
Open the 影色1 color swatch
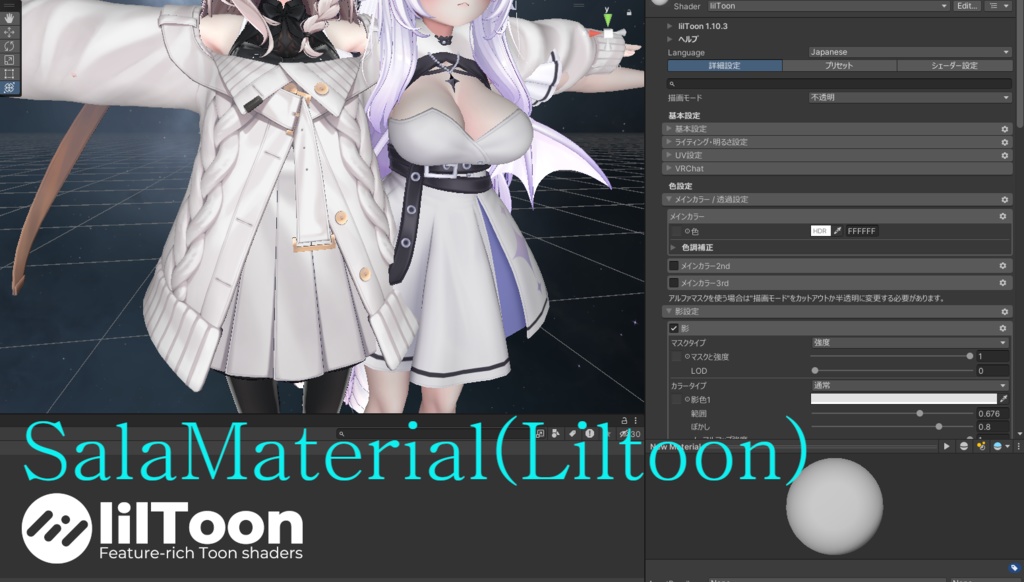904,398
